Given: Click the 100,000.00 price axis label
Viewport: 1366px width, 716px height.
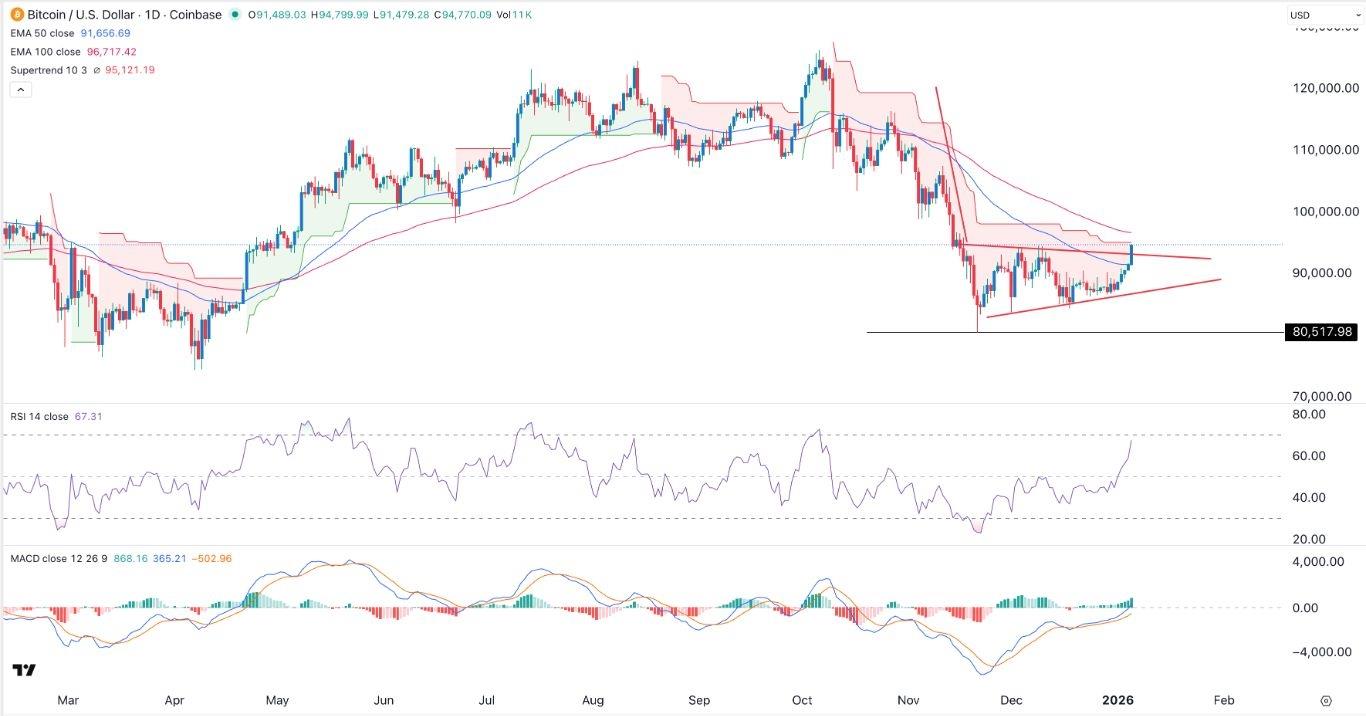Looking at the screenshot, I should point(1323,212).
